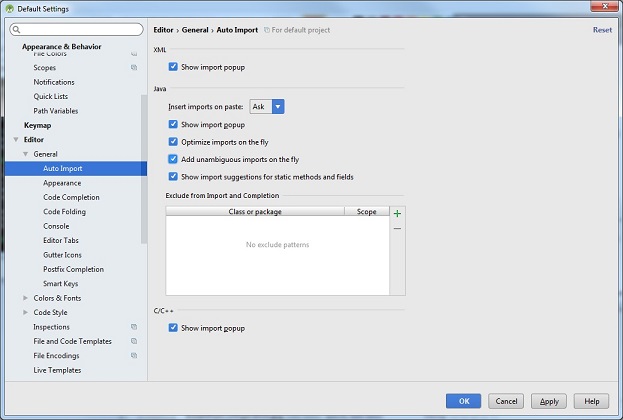Screen dimensions: 623x420
Task: Uncheck XML Show import popup checkbox
Action: coord(173,67)
